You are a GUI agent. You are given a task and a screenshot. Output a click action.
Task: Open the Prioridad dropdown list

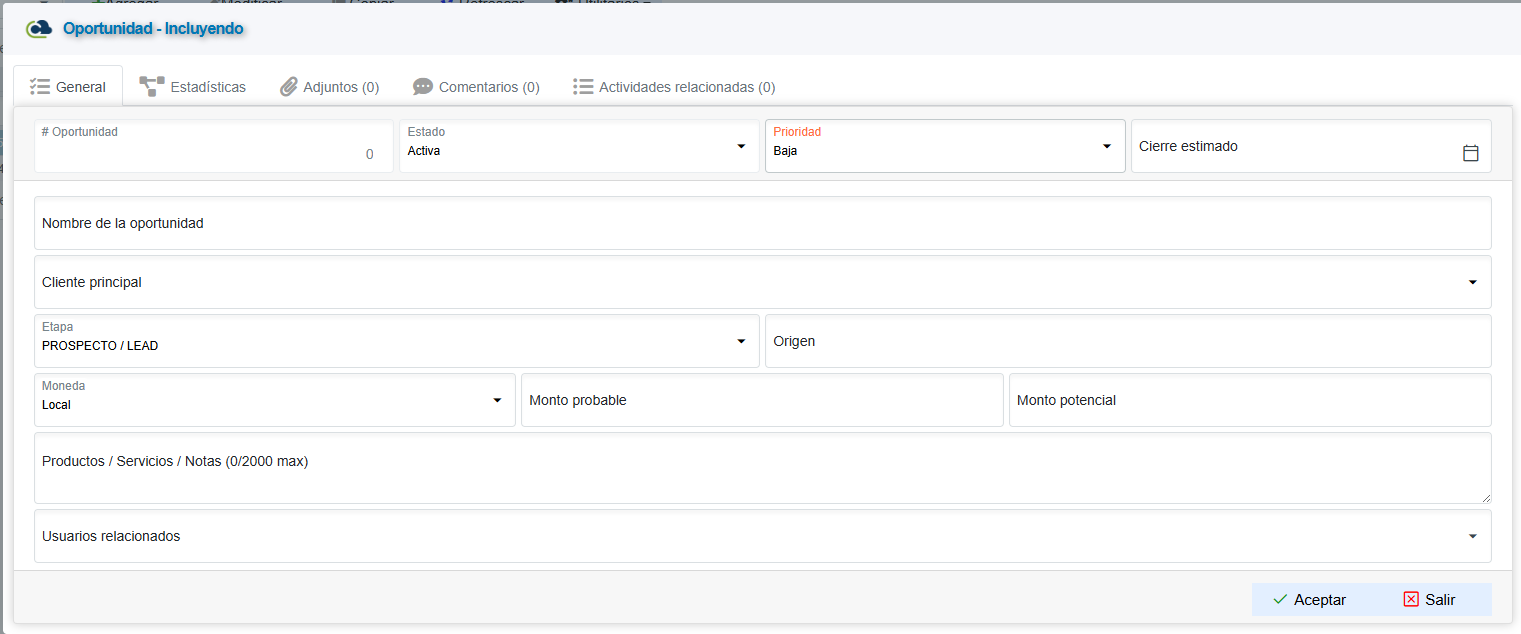(x=1106, y=147)
